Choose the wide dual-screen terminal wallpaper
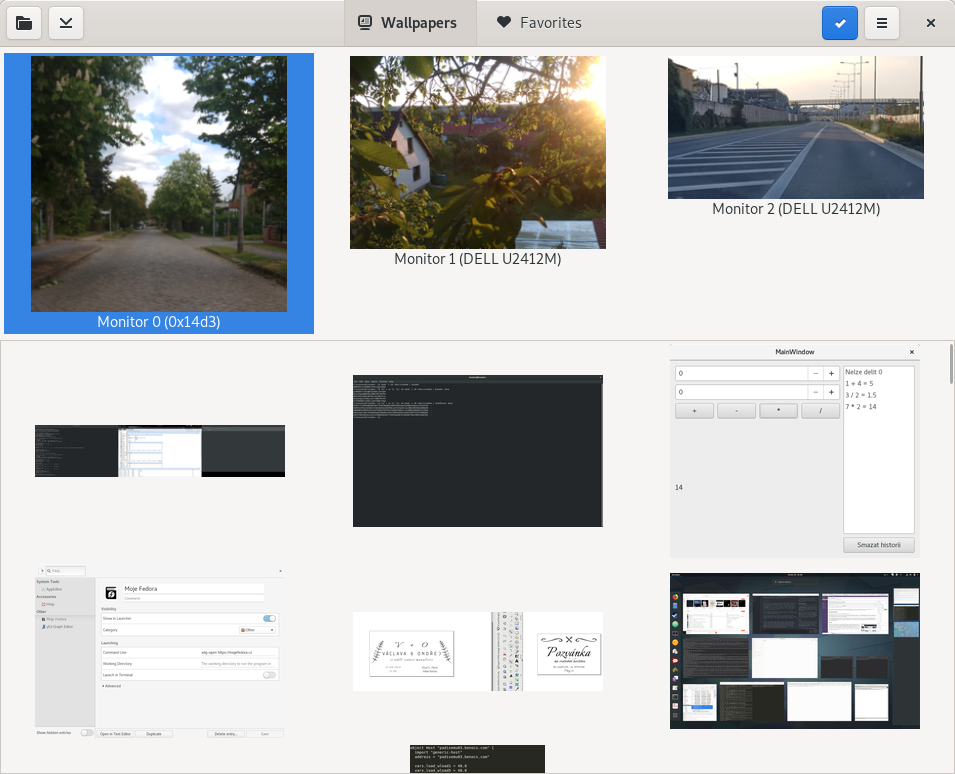The image size is (955, 774). (160, 451)
